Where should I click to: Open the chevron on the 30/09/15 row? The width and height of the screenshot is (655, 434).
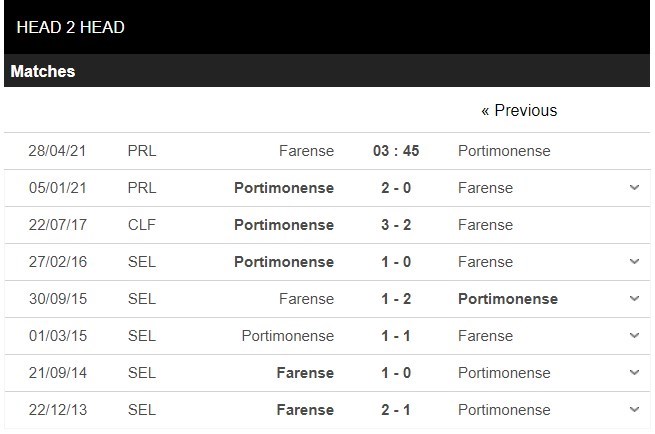(634, 299)
